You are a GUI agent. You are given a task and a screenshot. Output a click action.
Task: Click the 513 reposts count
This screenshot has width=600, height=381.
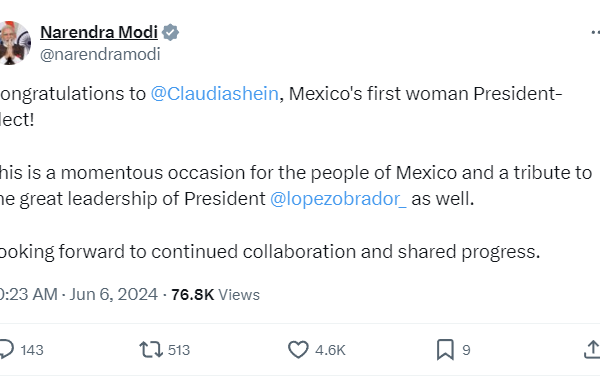(x=179, y=350)
